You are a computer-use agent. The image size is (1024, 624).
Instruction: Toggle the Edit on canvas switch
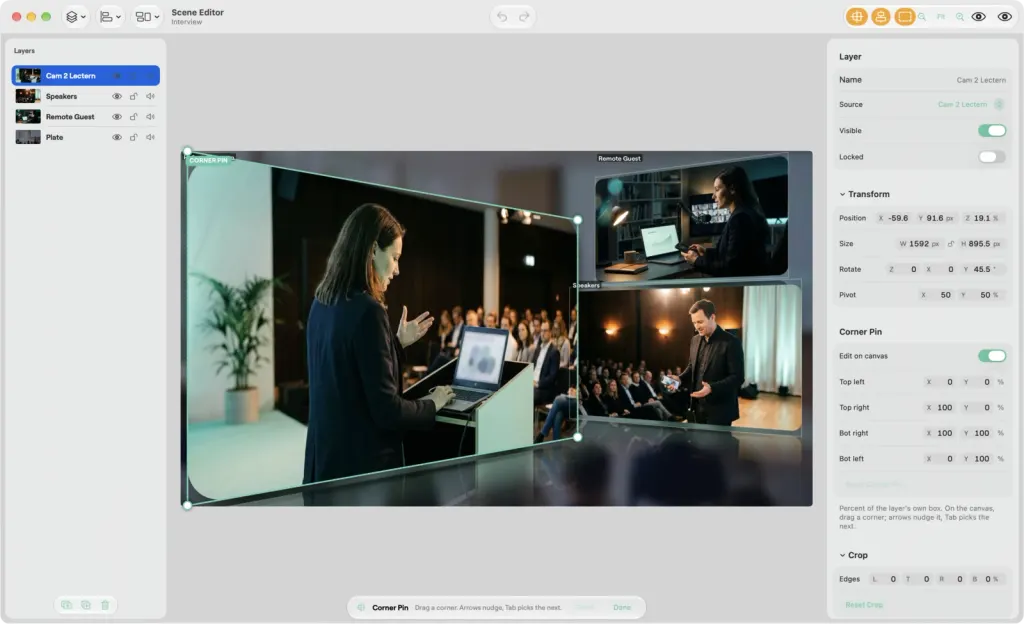tap(991, 356)
